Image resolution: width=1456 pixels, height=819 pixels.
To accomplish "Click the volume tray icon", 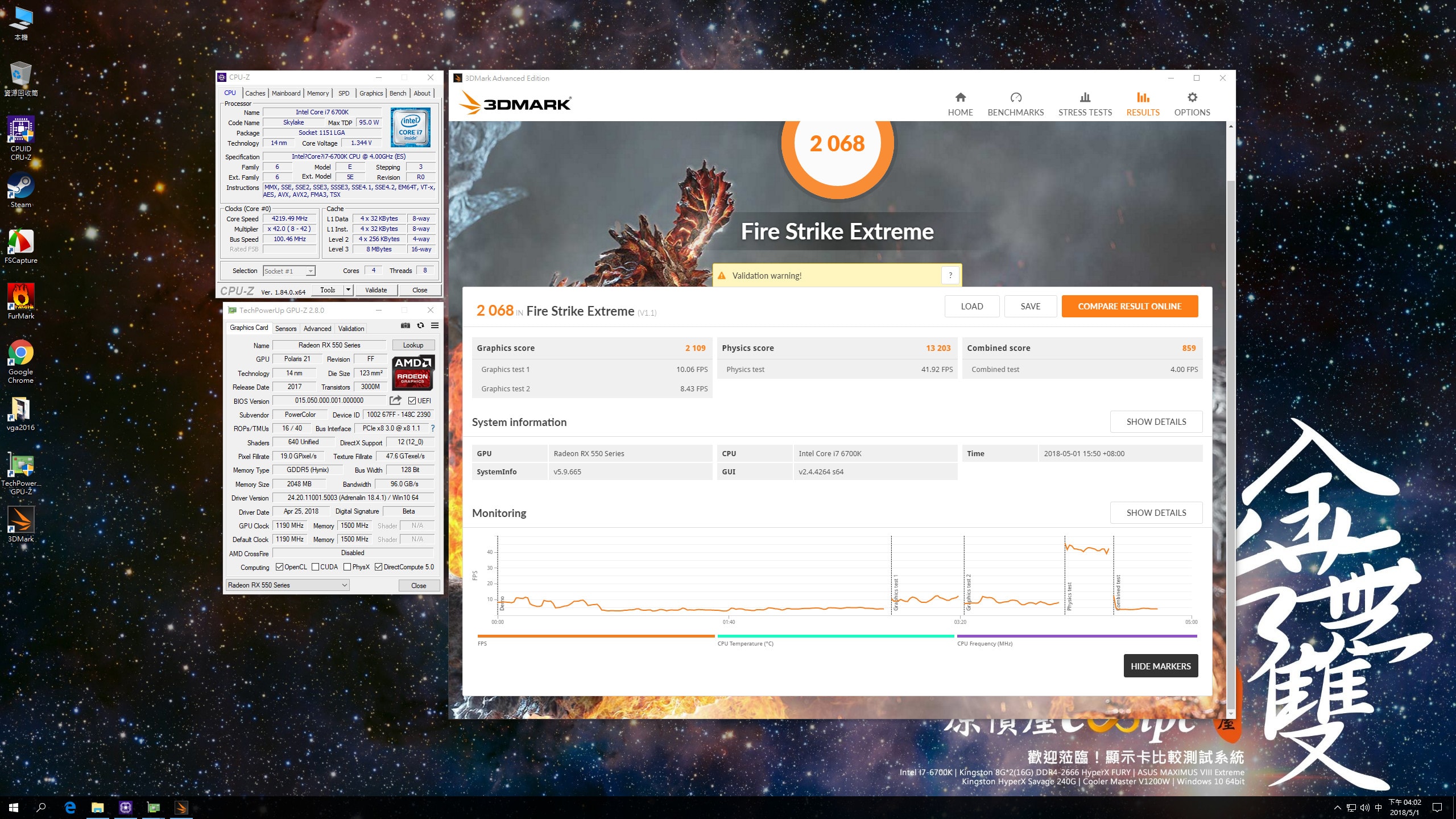I will [1365, 808].
